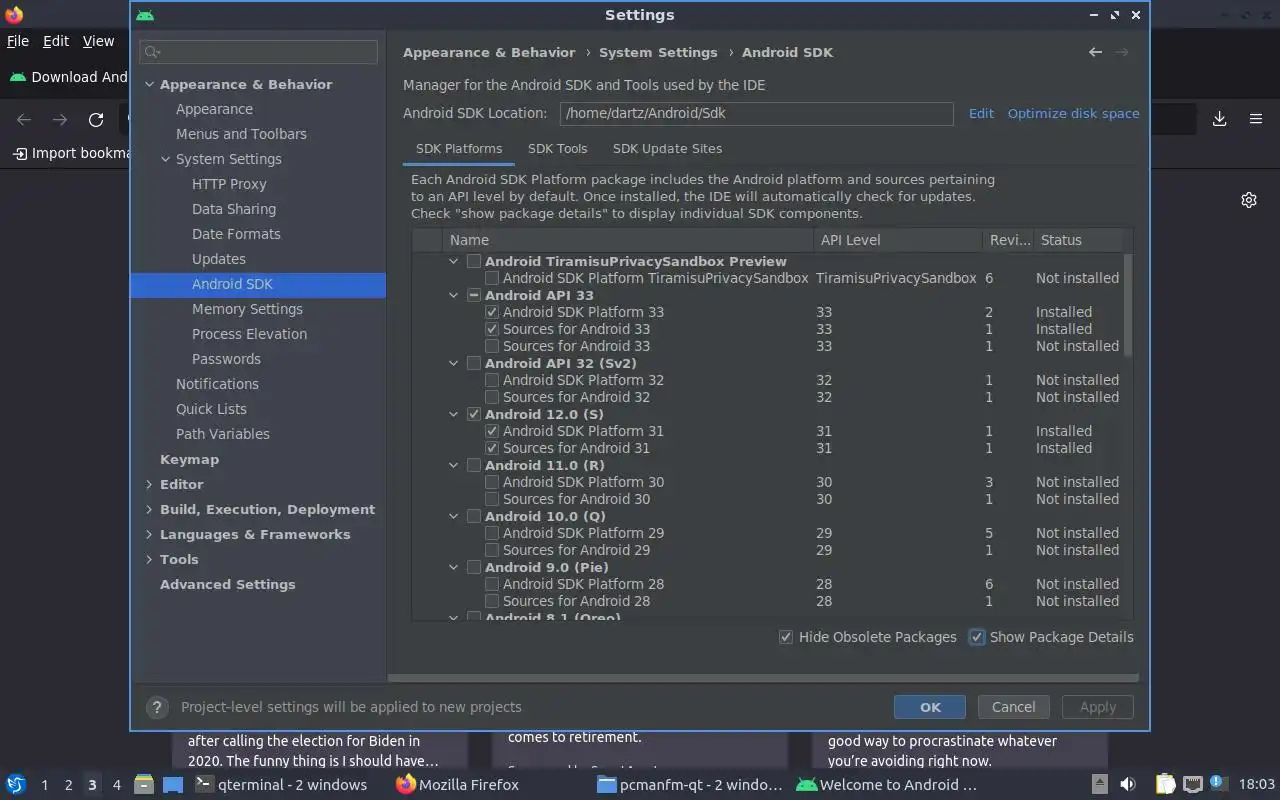Expand Languages & Frameworks node
Screen dimensions: 1280x800
[149, 534]
